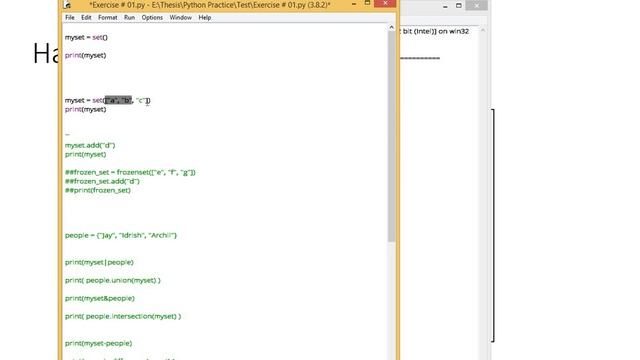Maximize the Exercise # 01.py editor window

367,3
